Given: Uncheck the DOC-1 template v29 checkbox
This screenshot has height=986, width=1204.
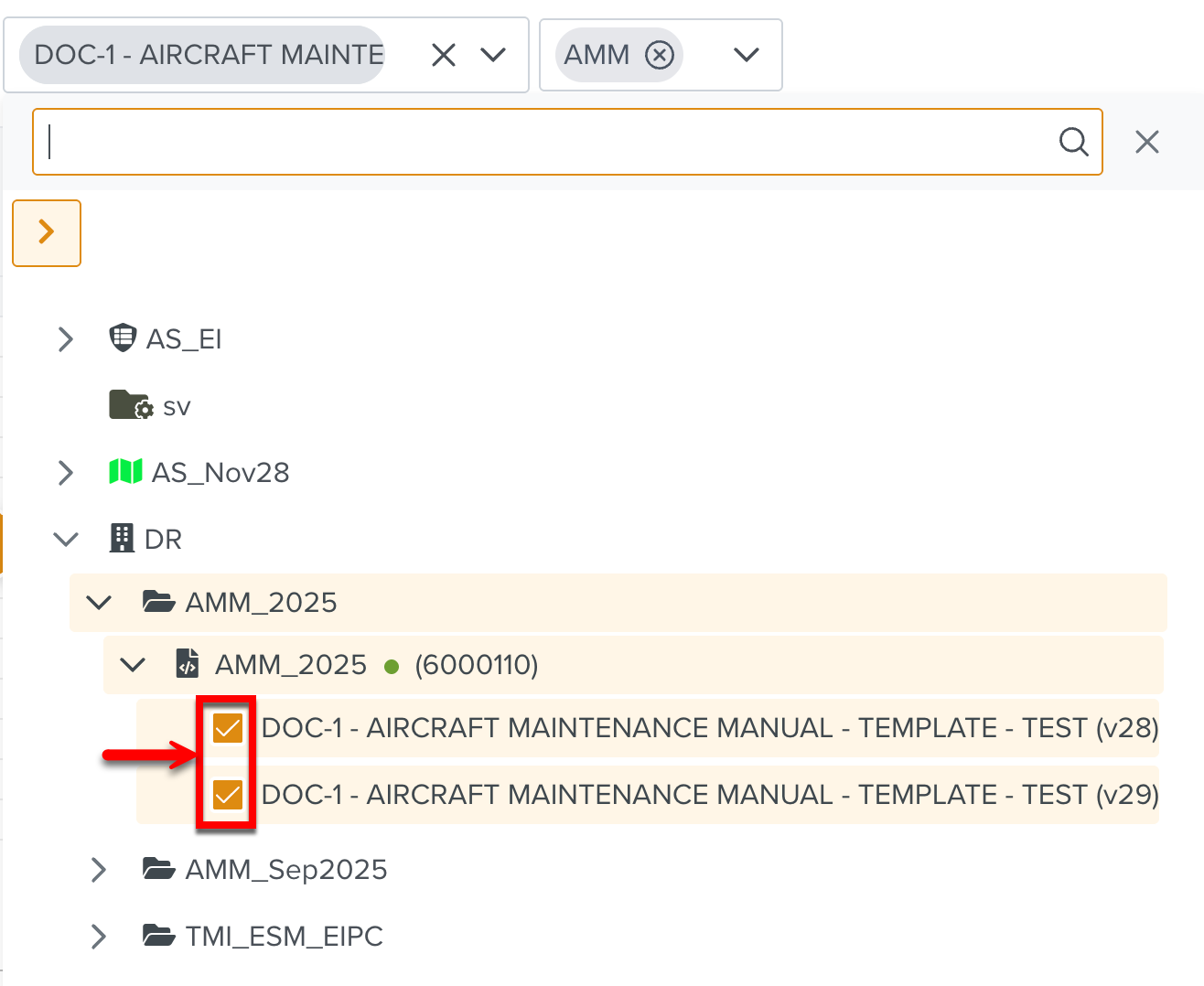Looking at the screenshot, I should point(227,795).
